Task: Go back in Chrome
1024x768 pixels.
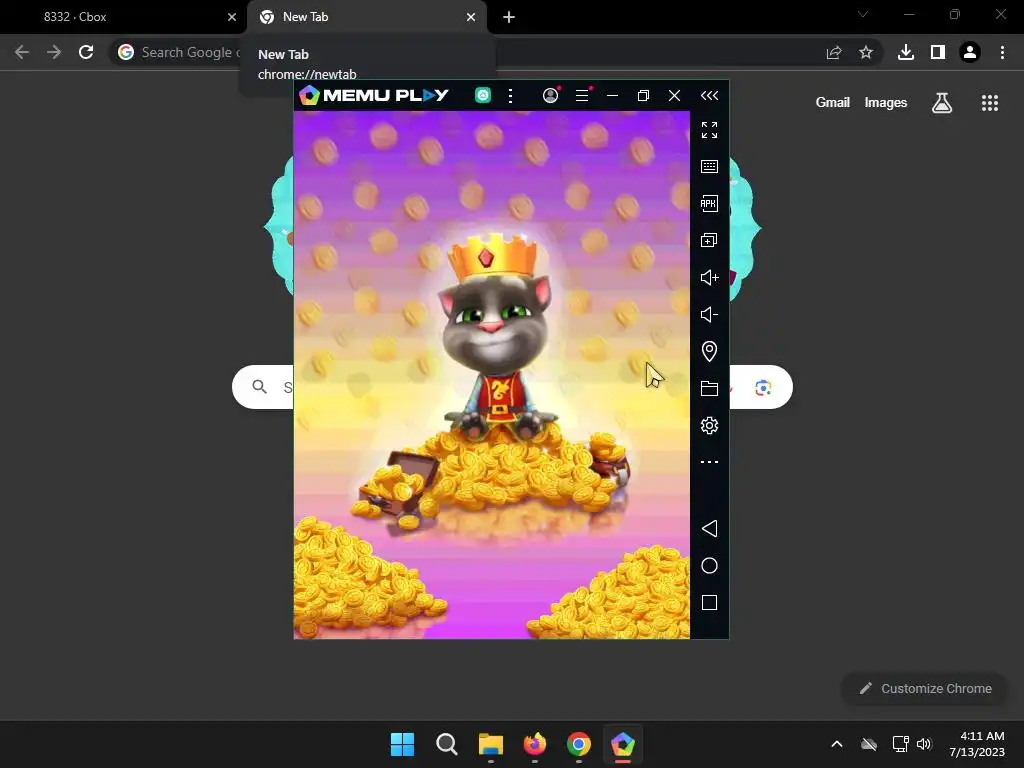Action: pos(22,52)
